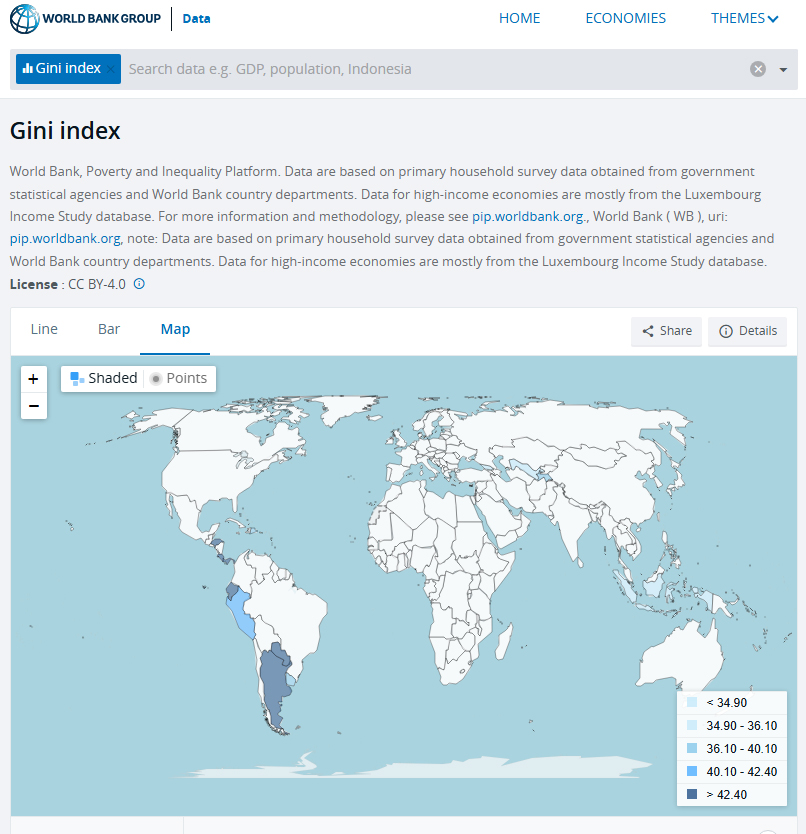Screen dimensions: 806x834
Task: Click the CC BY-4.0 license info icon
Action: (139, 284)
